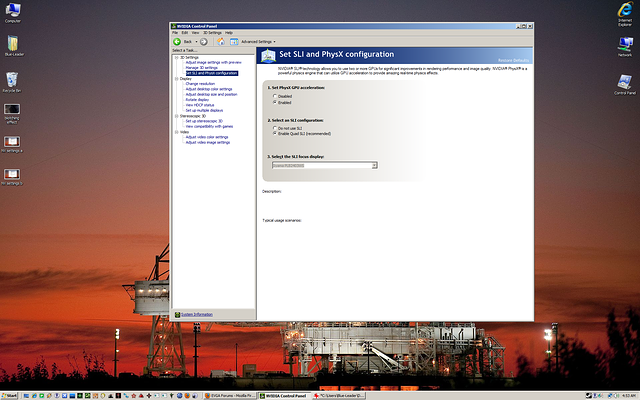The height and width of the screenshot is (400, 640).
Task: Open the Help menu
Action: click(228, 33)
